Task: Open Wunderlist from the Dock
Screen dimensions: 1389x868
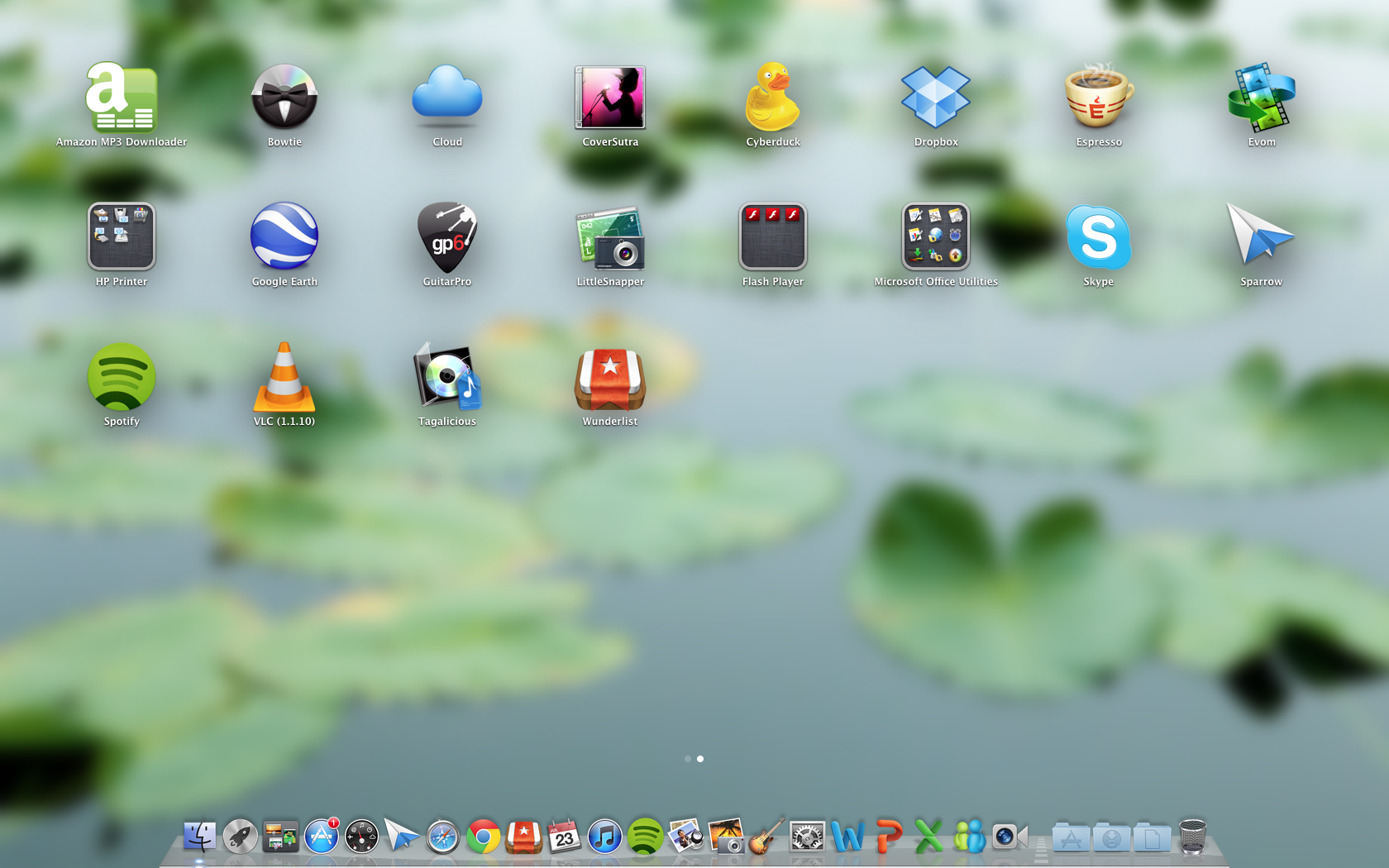Action: [523, 837]
